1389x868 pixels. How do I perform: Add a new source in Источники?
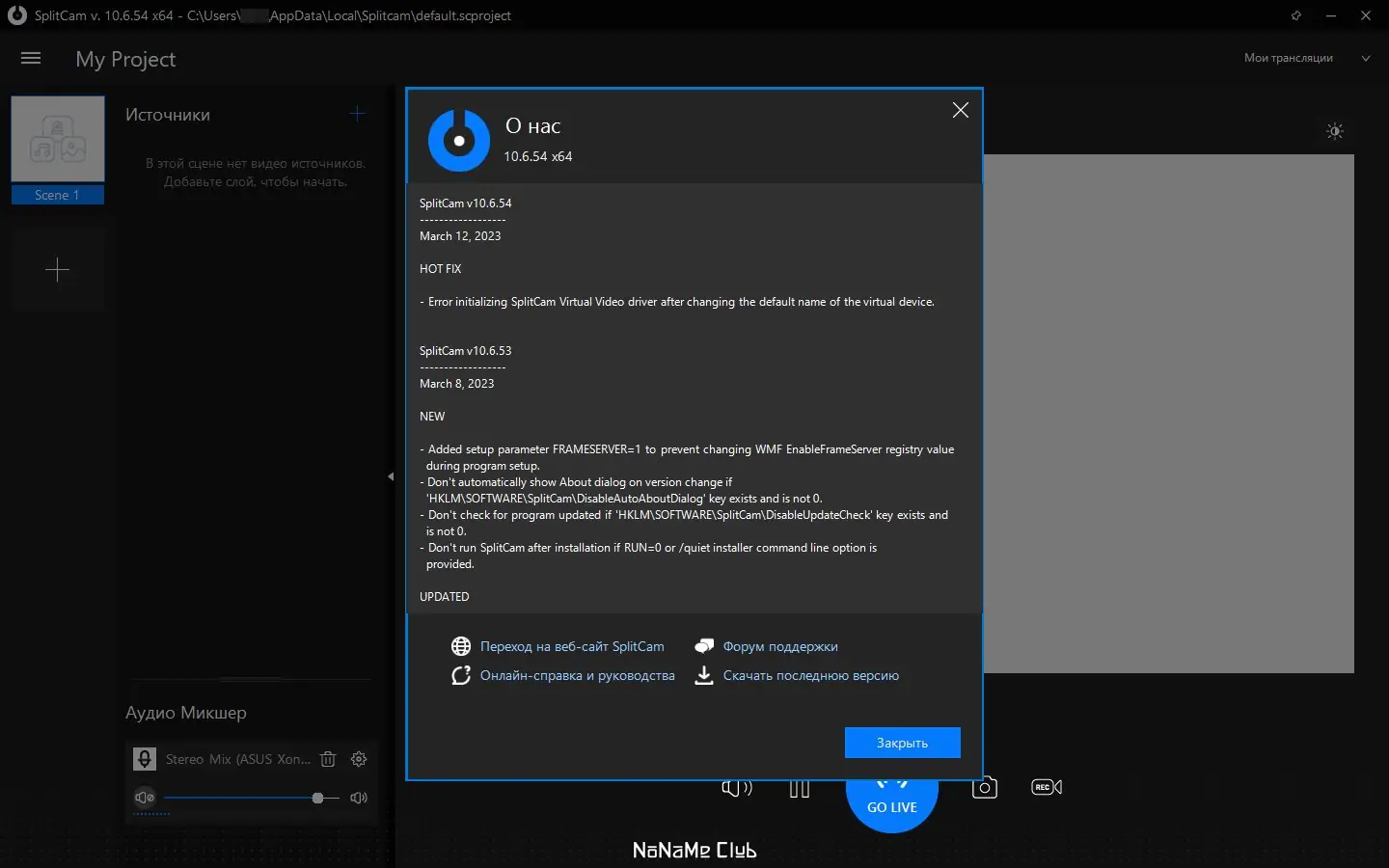point(357,114)
